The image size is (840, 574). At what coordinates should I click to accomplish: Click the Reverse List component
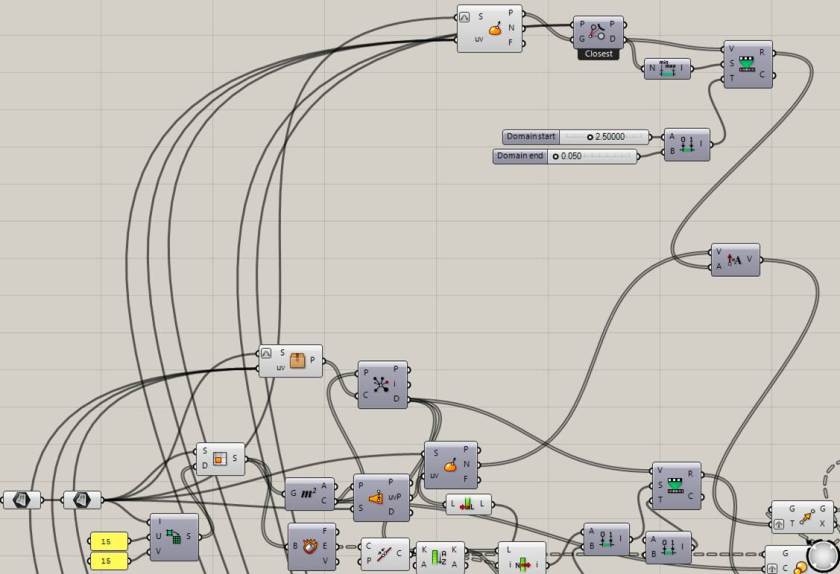[x=469, y=504]
